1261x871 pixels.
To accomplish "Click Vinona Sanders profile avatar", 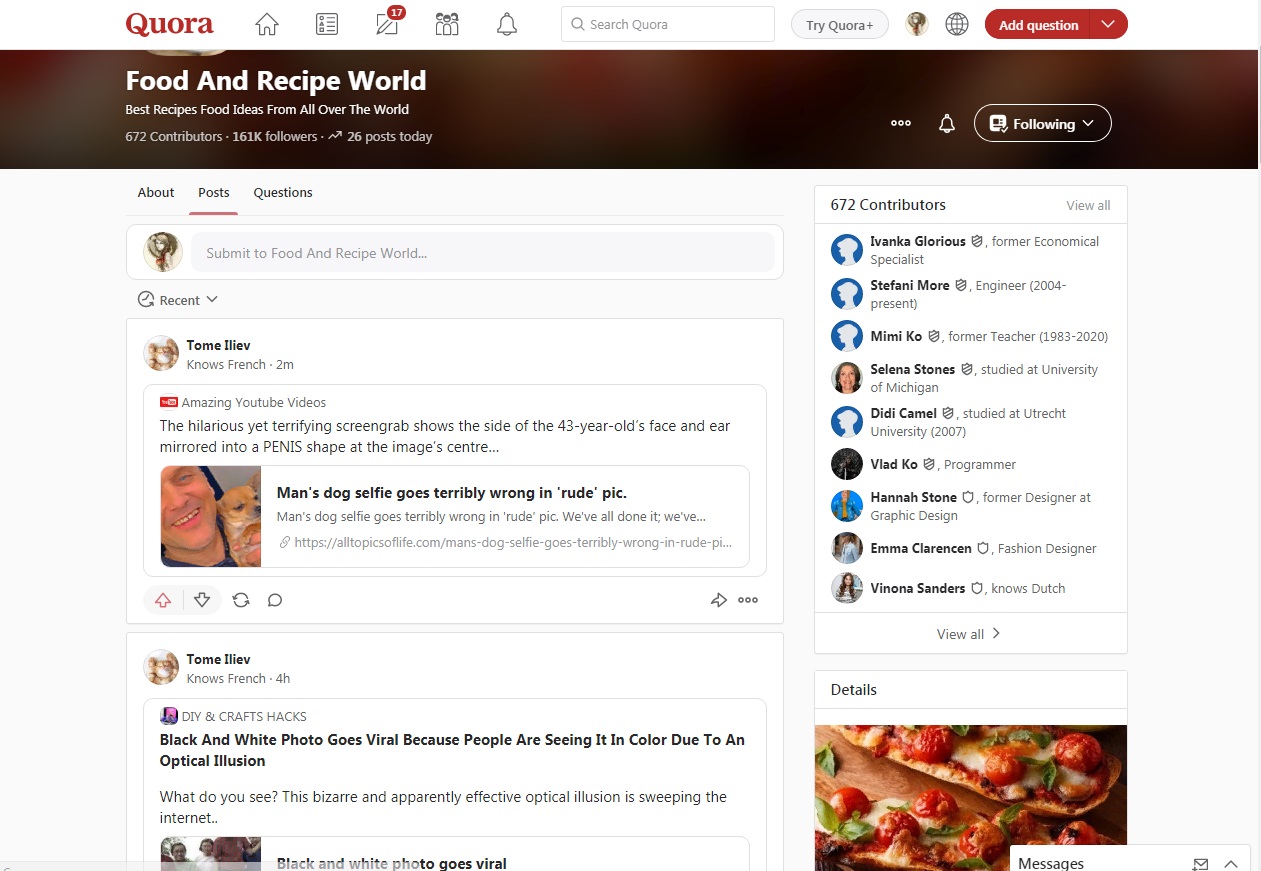I will tap(847, 588).
